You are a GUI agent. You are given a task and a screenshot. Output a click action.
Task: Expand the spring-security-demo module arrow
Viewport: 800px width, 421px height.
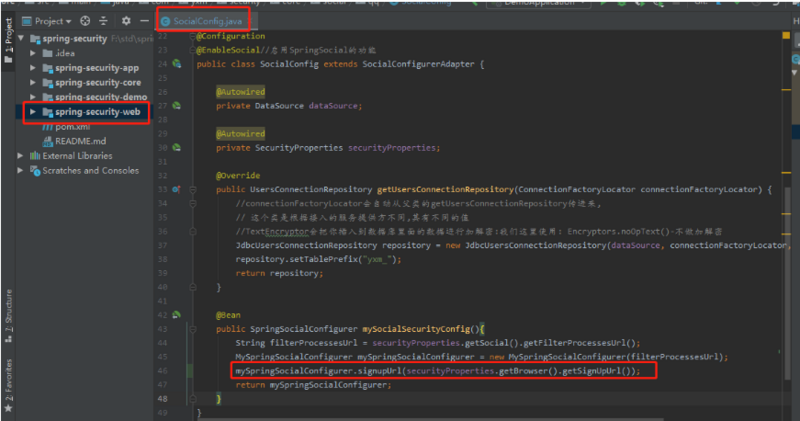tap(33, 96)
